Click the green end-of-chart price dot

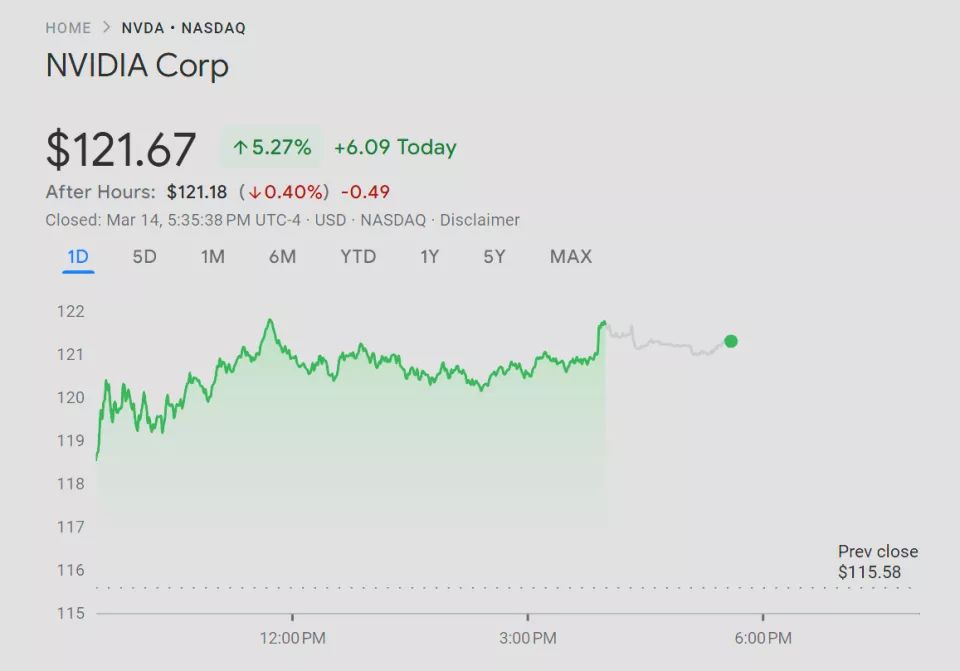tap(731, 341)
